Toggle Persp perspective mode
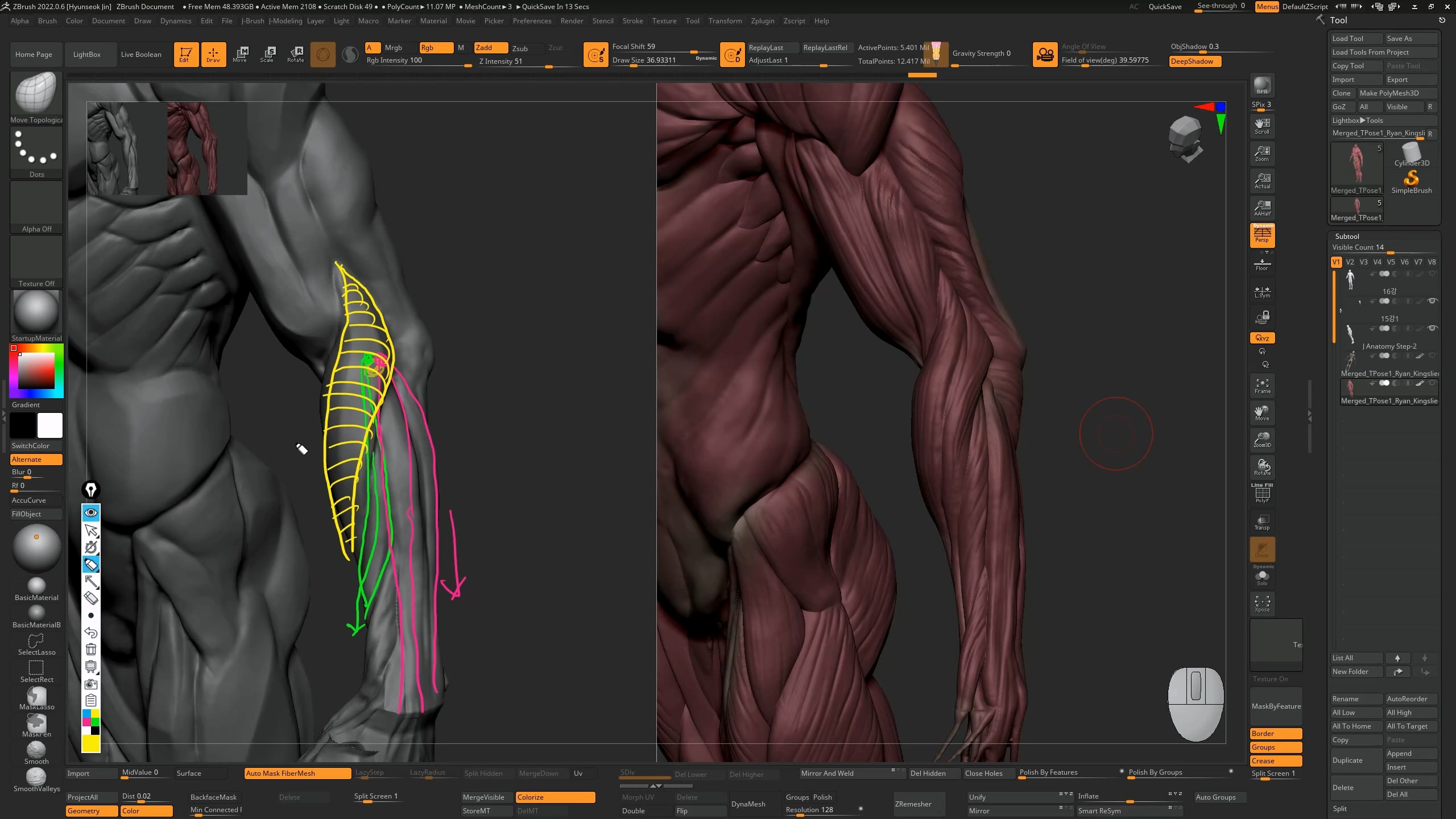This screenshot has width=1456, height=819. [x=1262, y=235]
